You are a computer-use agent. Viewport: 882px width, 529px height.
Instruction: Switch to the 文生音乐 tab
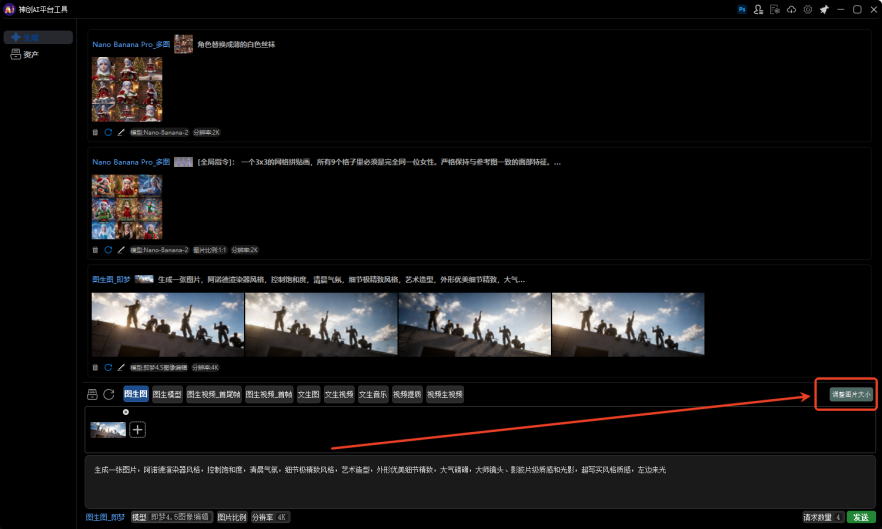tap(373, 395)
